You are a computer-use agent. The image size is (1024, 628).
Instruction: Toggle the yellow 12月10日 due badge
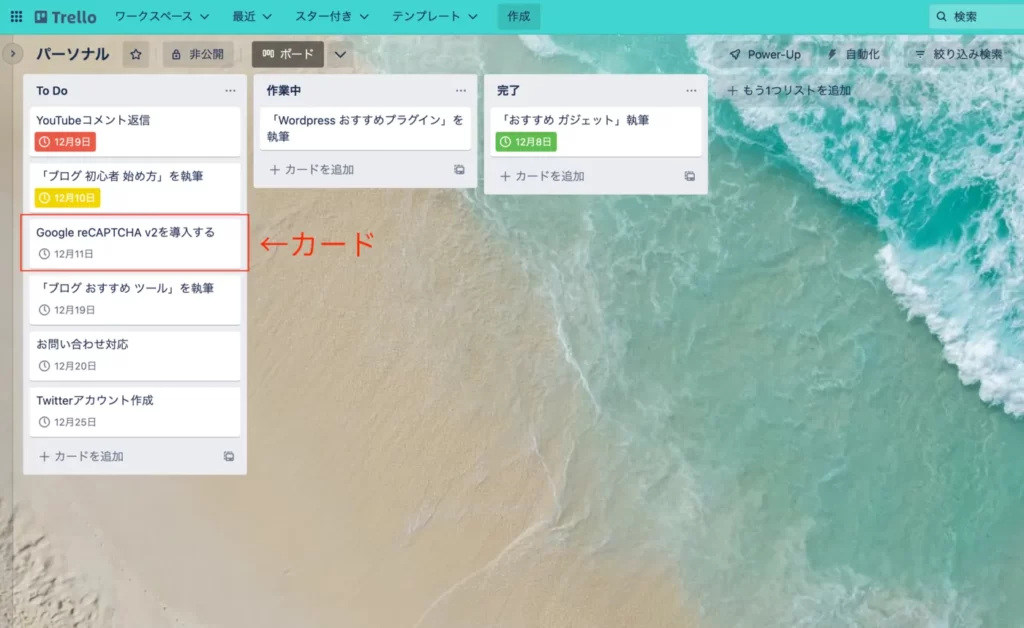pyautogui.click(x=67, y=198)
